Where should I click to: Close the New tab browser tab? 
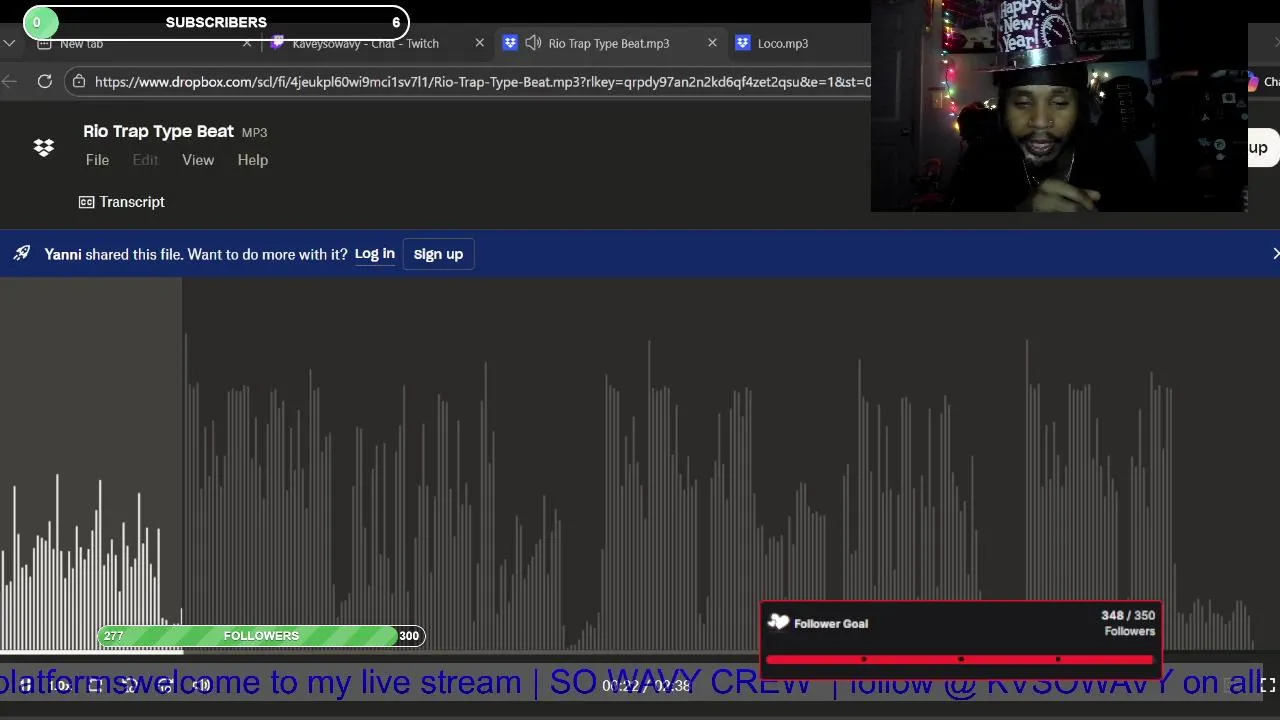point(247,43)
